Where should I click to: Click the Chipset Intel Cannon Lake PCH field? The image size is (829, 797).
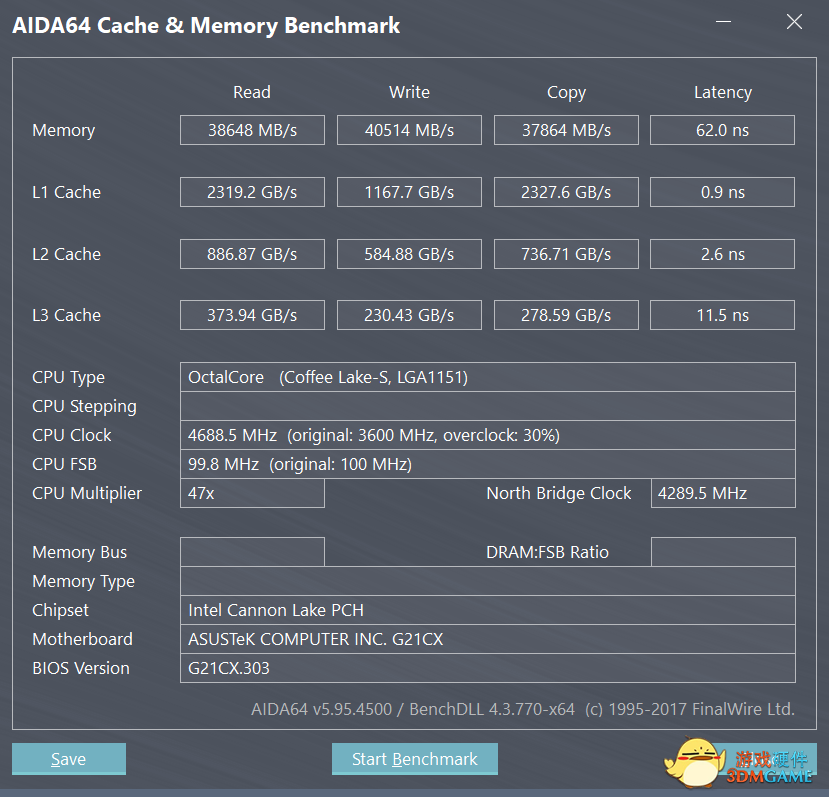point(487,610)
